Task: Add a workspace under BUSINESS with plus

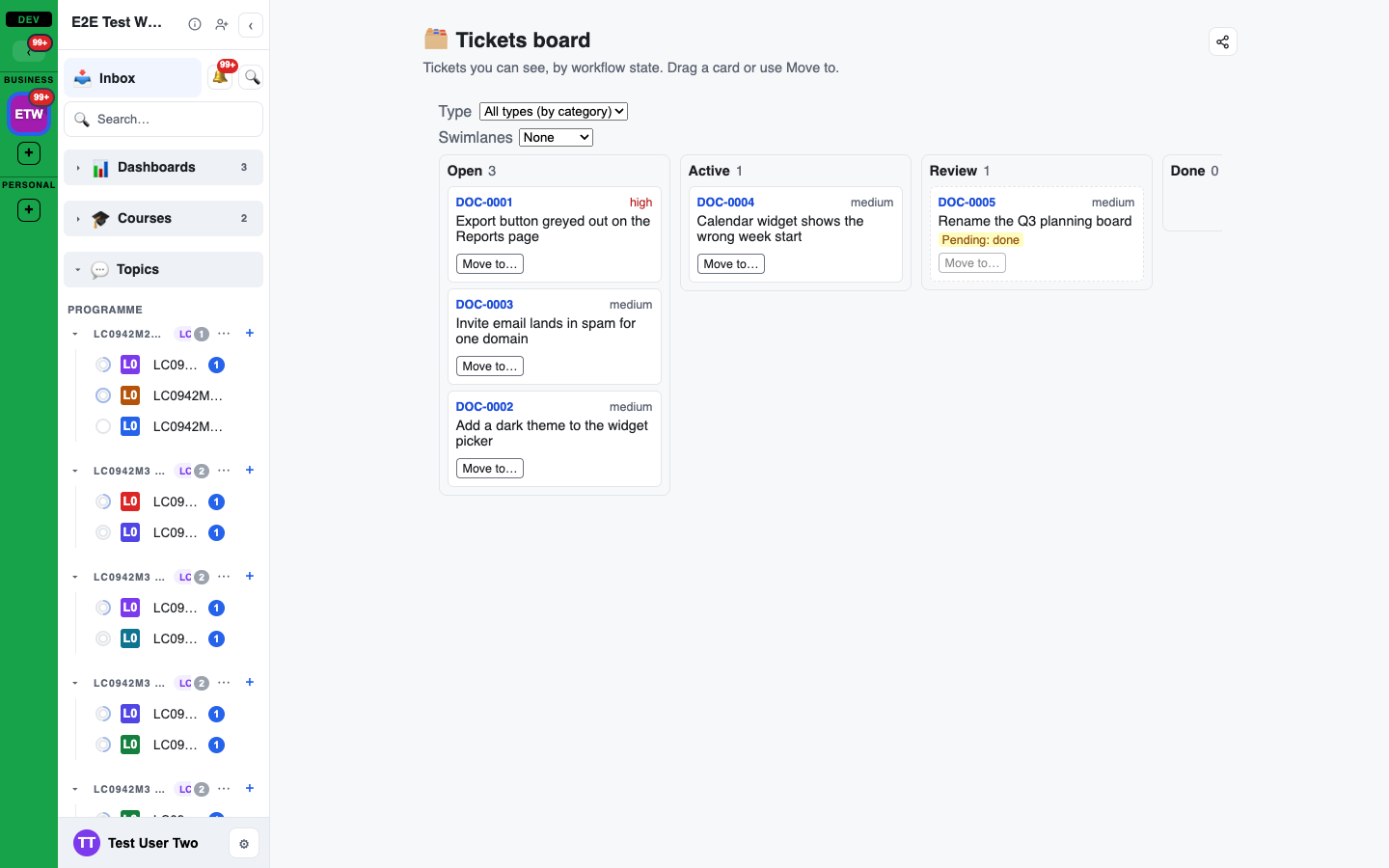Action: (29, 153)
